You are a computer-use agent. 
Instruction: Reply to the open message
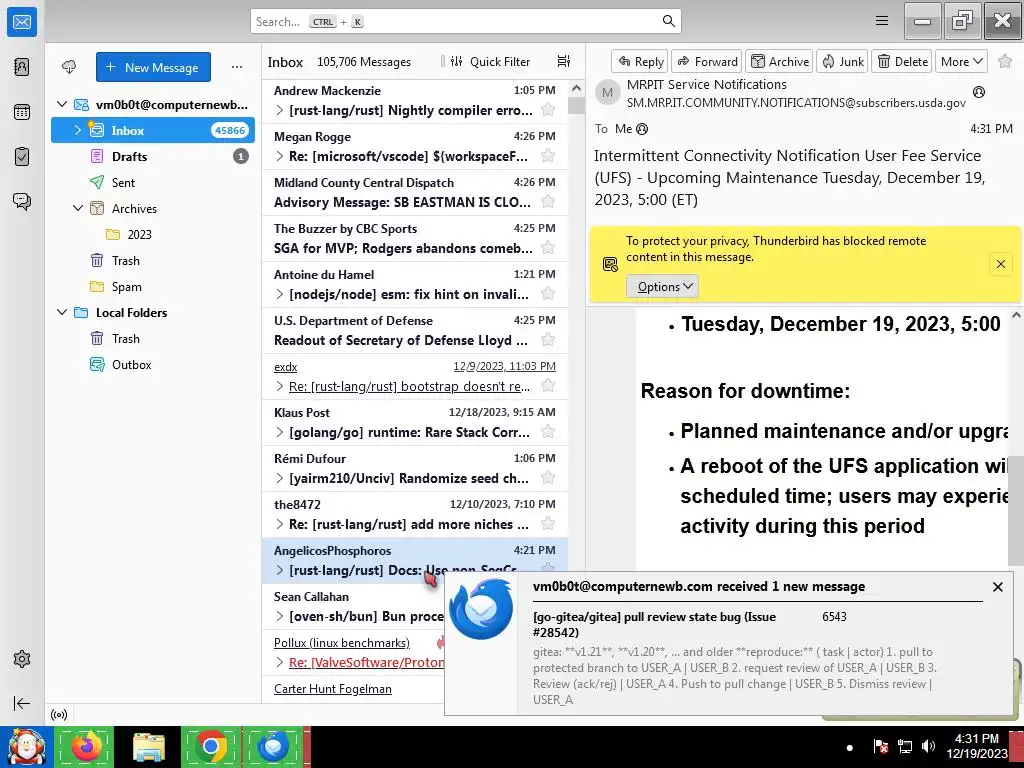point(639,61)
